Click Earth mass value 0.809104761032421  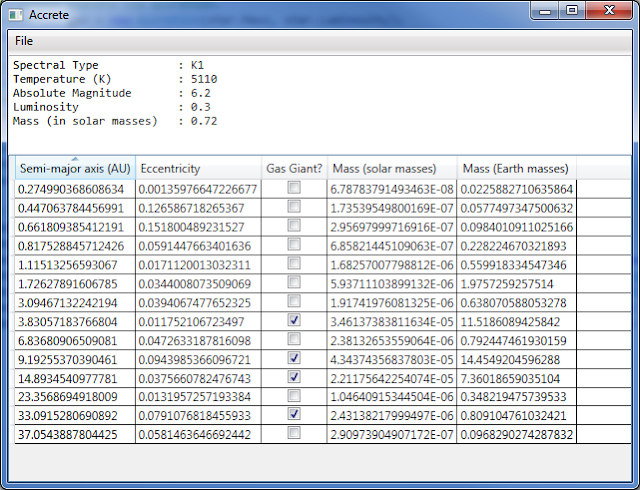(x=513, y=416)
